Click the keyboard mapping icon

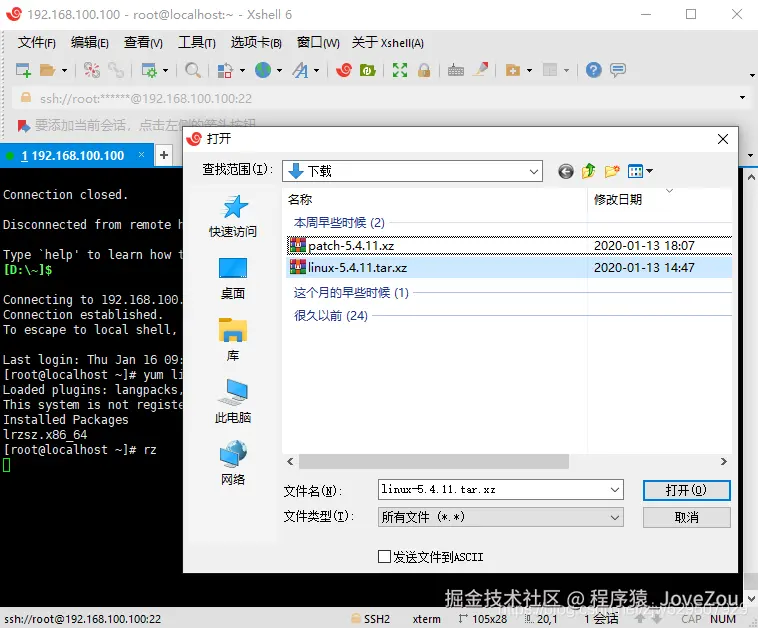[x=455, y=71]
